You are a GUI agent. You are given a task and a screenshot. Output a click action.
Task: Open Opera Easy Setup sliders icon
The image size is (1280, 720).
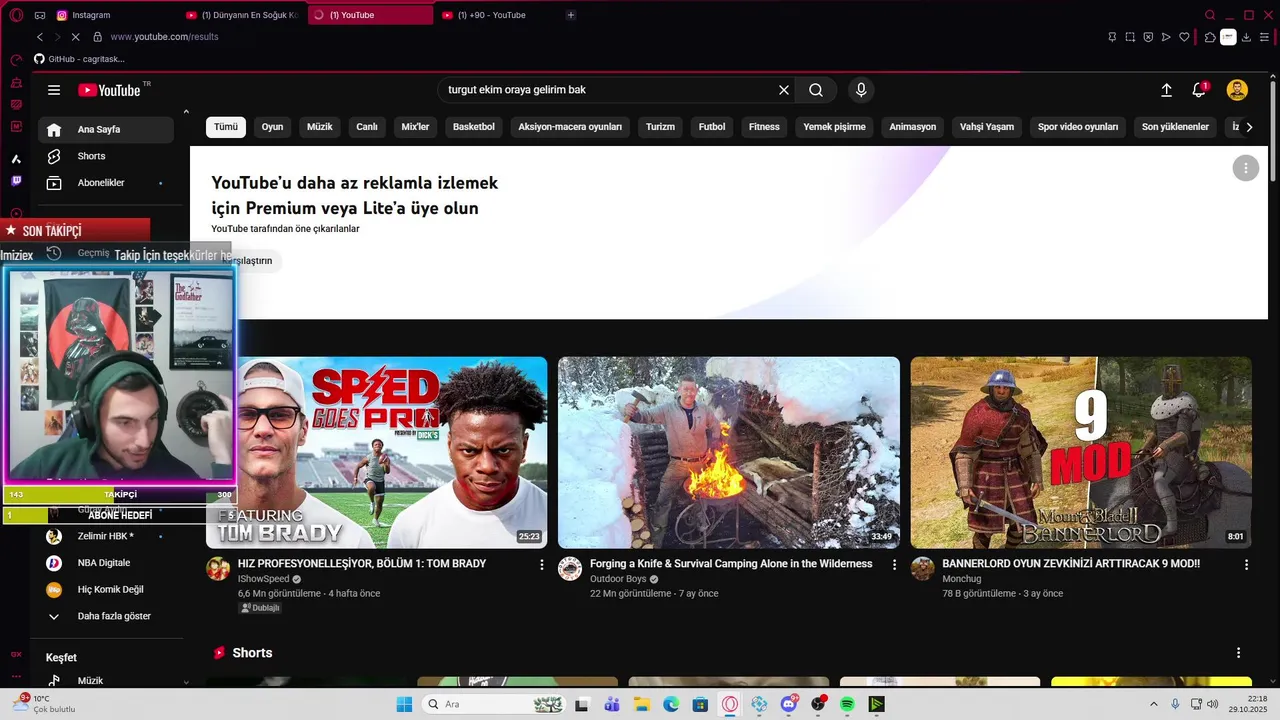1264,37
